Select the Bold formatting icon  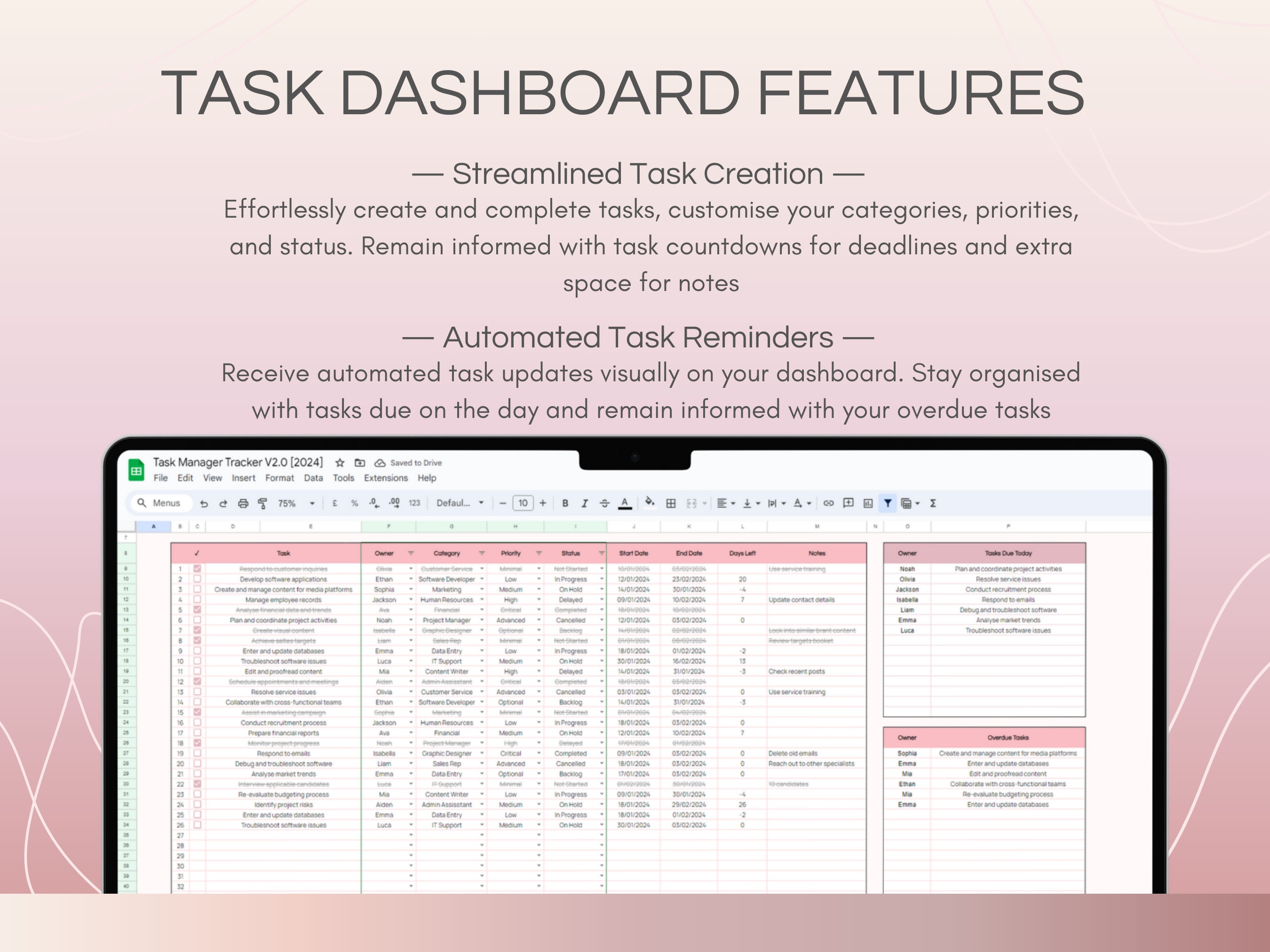(x=564, y=503)
